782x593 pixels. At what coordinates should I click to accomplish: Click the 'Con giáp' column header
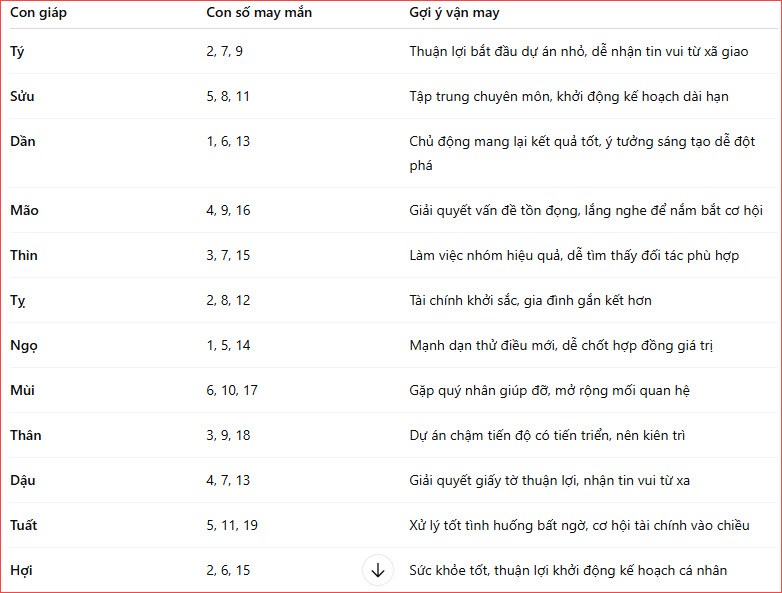(38, 13)
